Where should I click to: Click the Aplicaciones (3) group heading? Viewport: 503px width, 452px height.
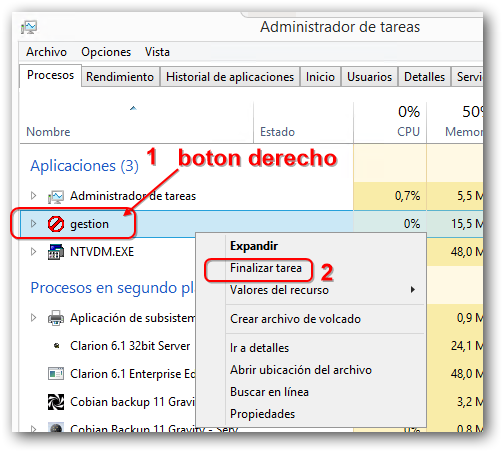pos(84,166)
